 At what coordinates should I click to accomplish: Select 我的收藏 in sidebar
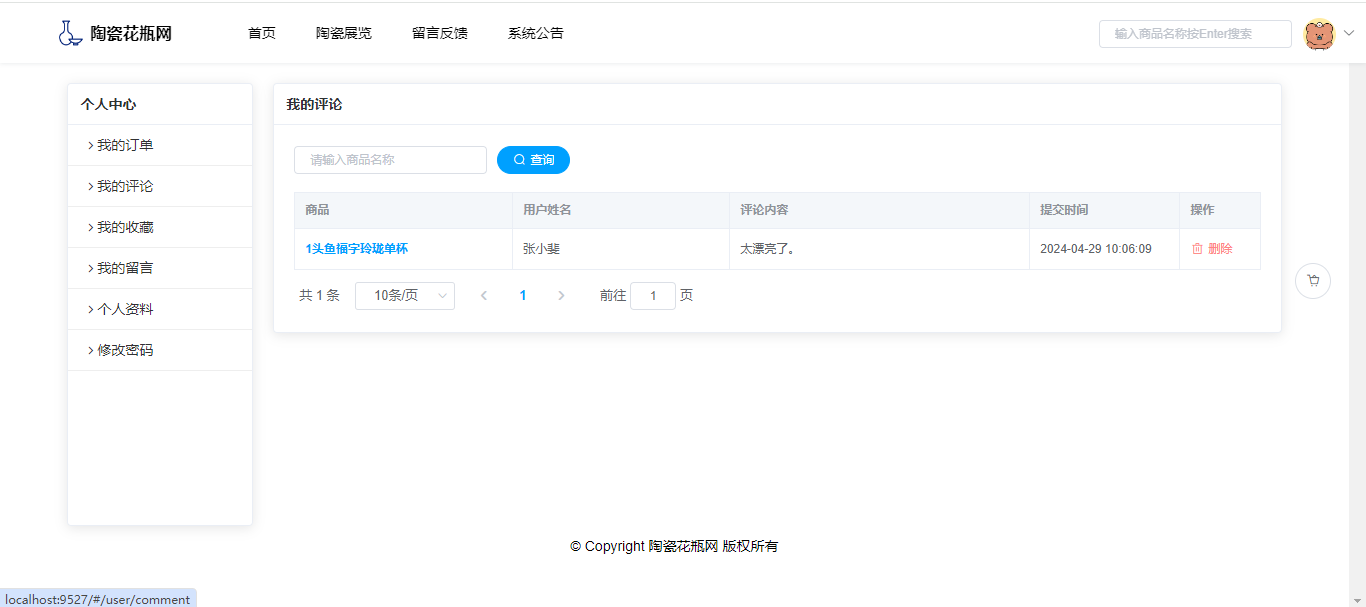click(125, 227)
